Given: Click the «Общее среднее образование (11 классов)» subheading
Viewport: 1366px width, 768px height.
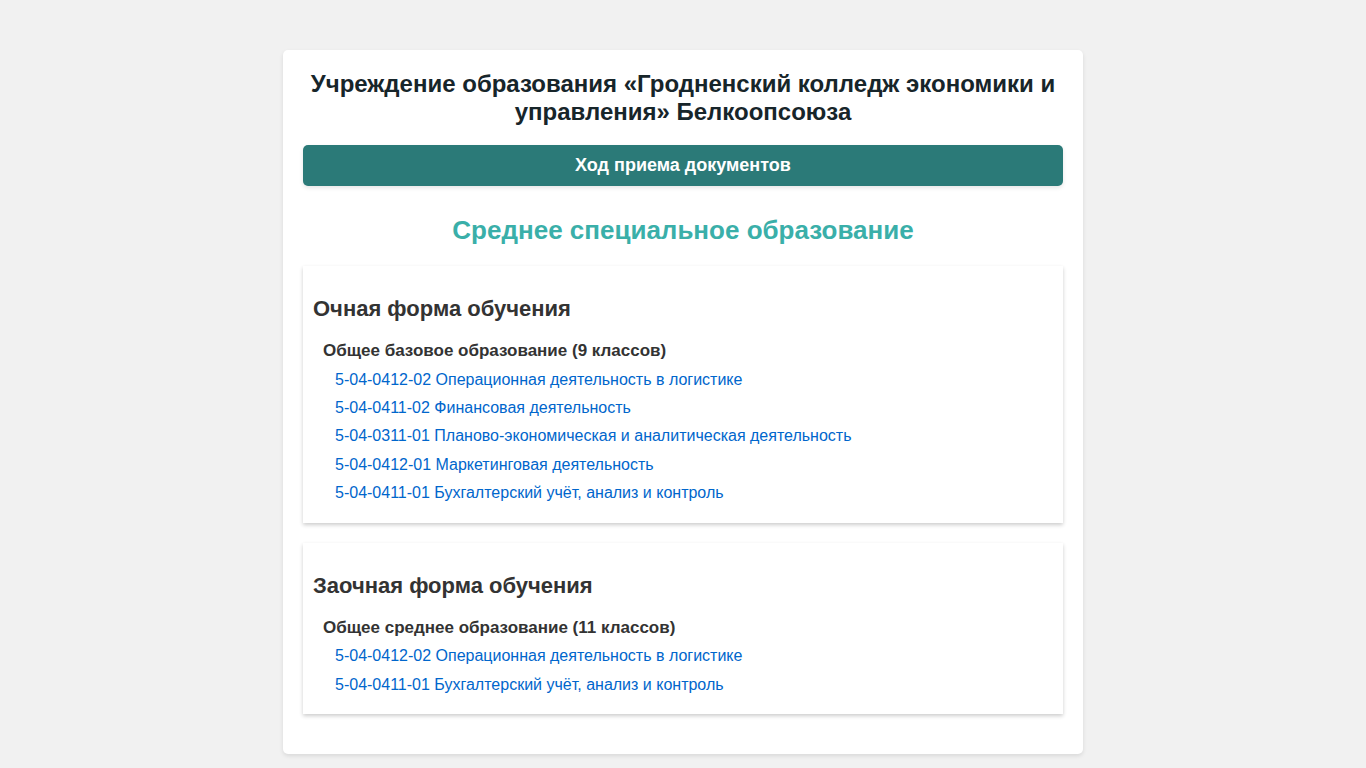Looking at the screenshot, I should click(499, 627).
